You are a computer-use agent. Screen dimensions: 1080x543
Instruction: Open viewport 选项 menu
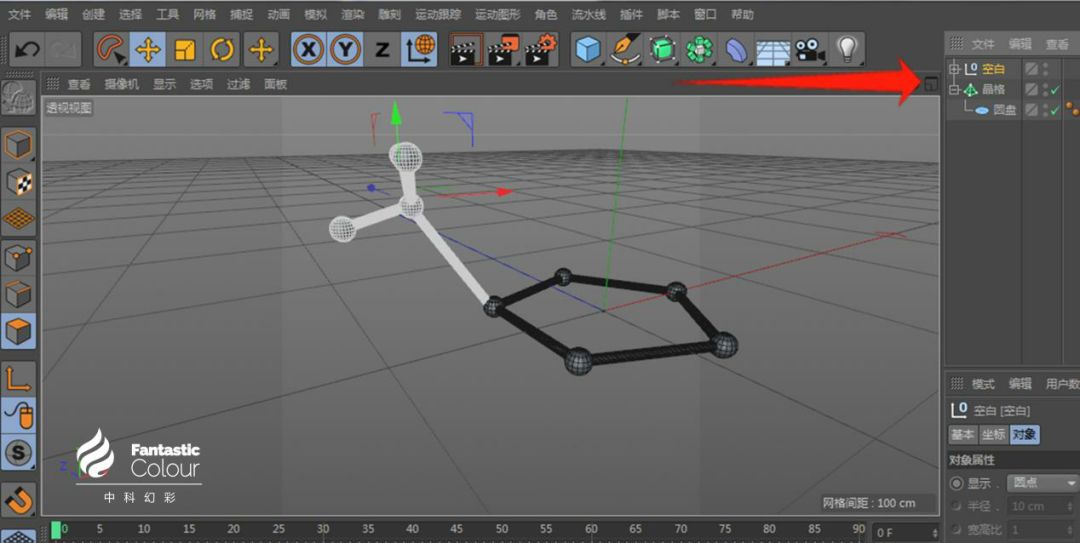coord(201,84)
